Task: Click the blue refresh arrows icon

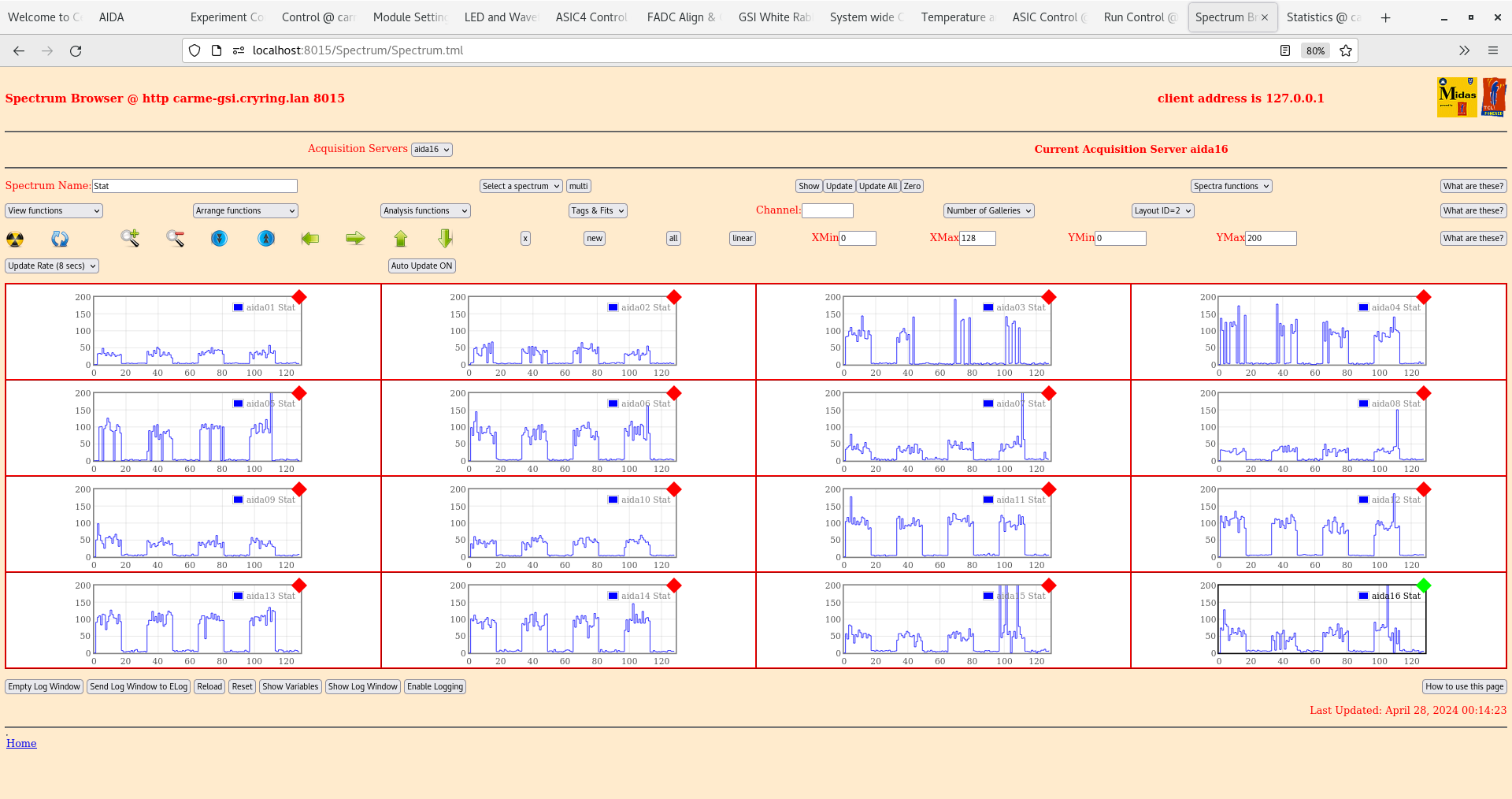Action: pos(60,239)
